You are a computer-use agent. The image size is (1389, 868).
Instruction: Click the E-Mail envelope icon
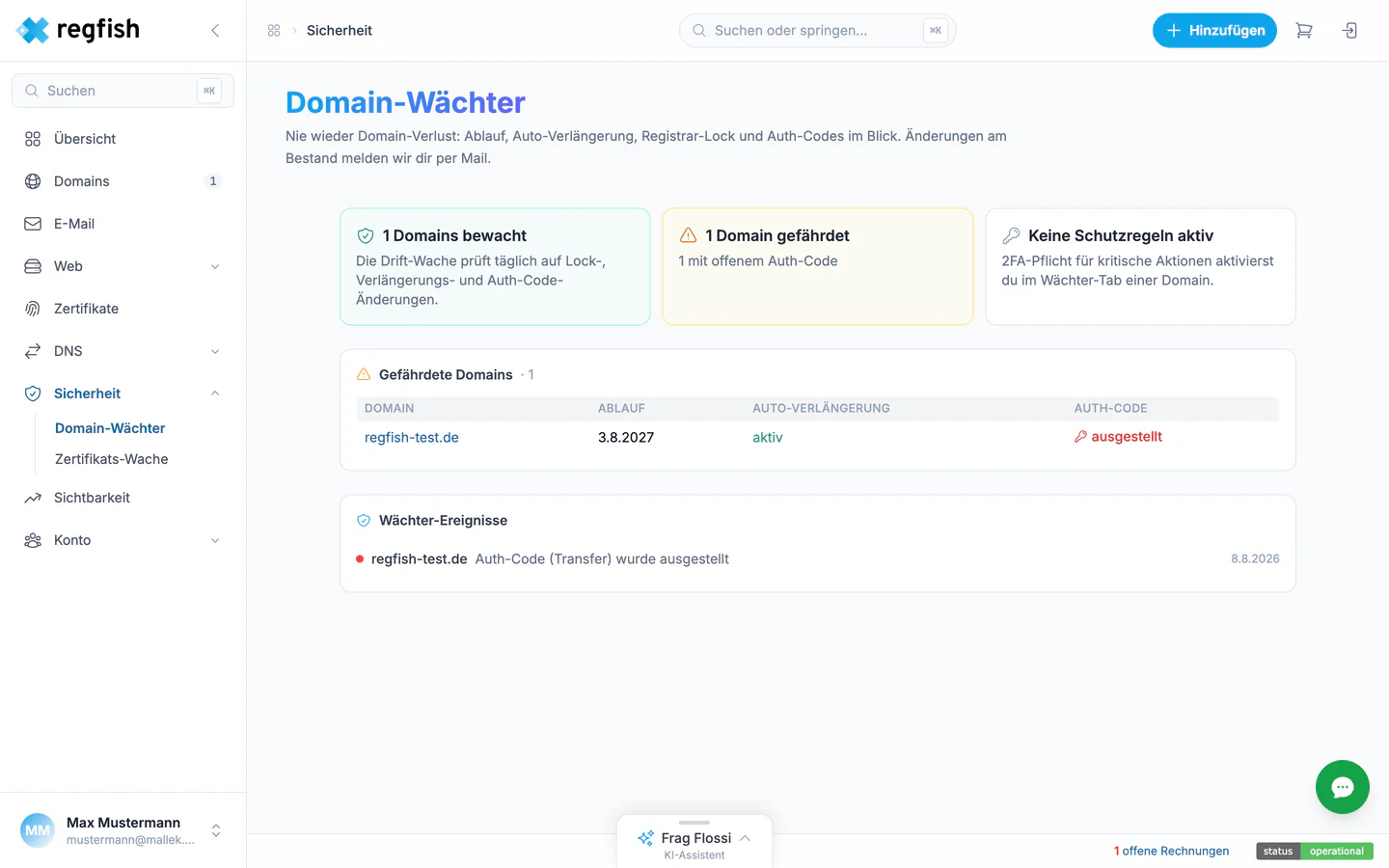coord(33,224)
